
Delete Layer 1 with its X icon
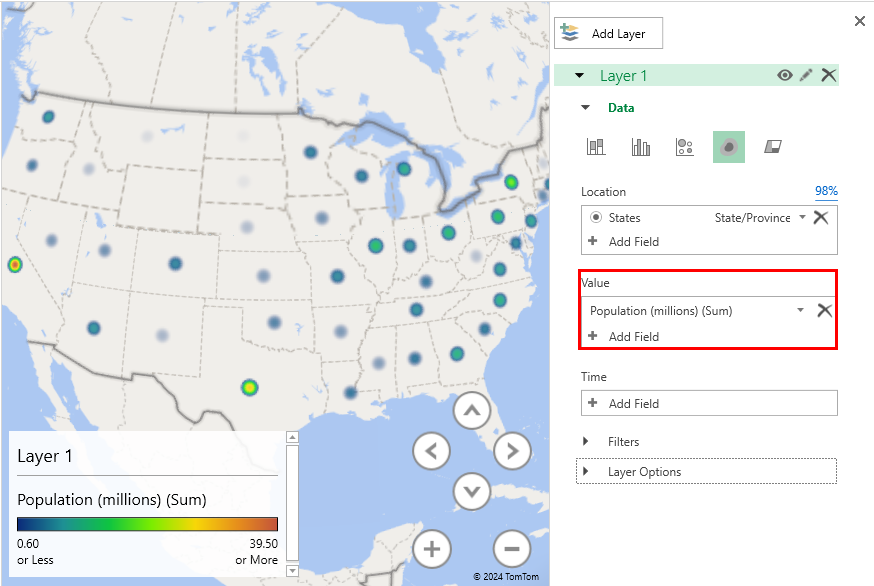click(x=828, y=75)
